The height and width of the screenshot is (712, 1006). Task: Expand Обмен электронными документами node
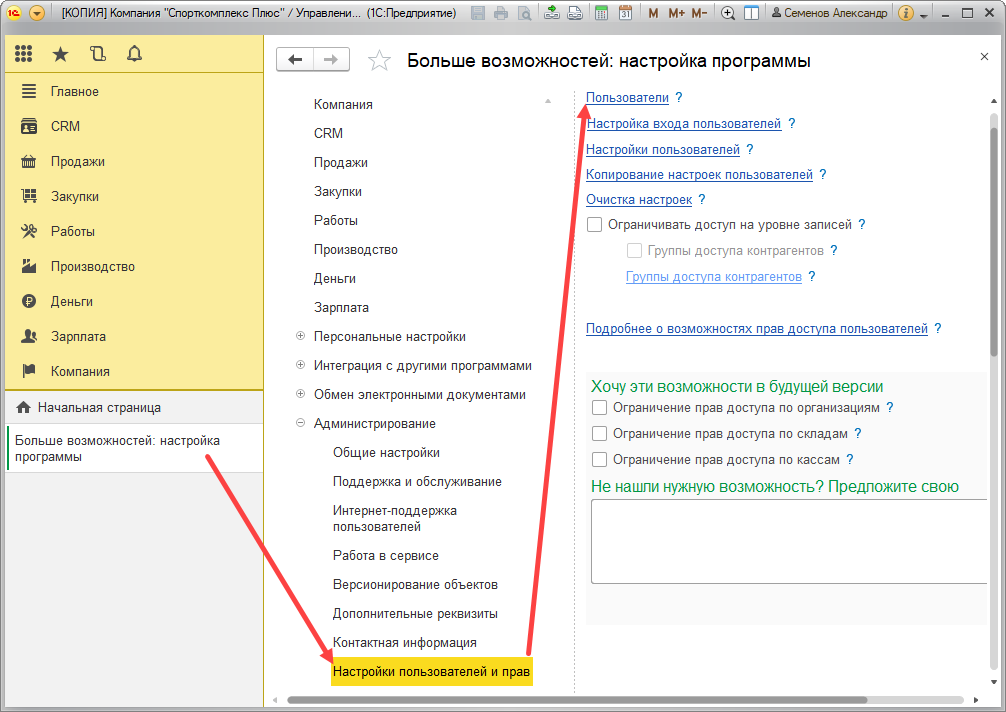click(300, 394)
